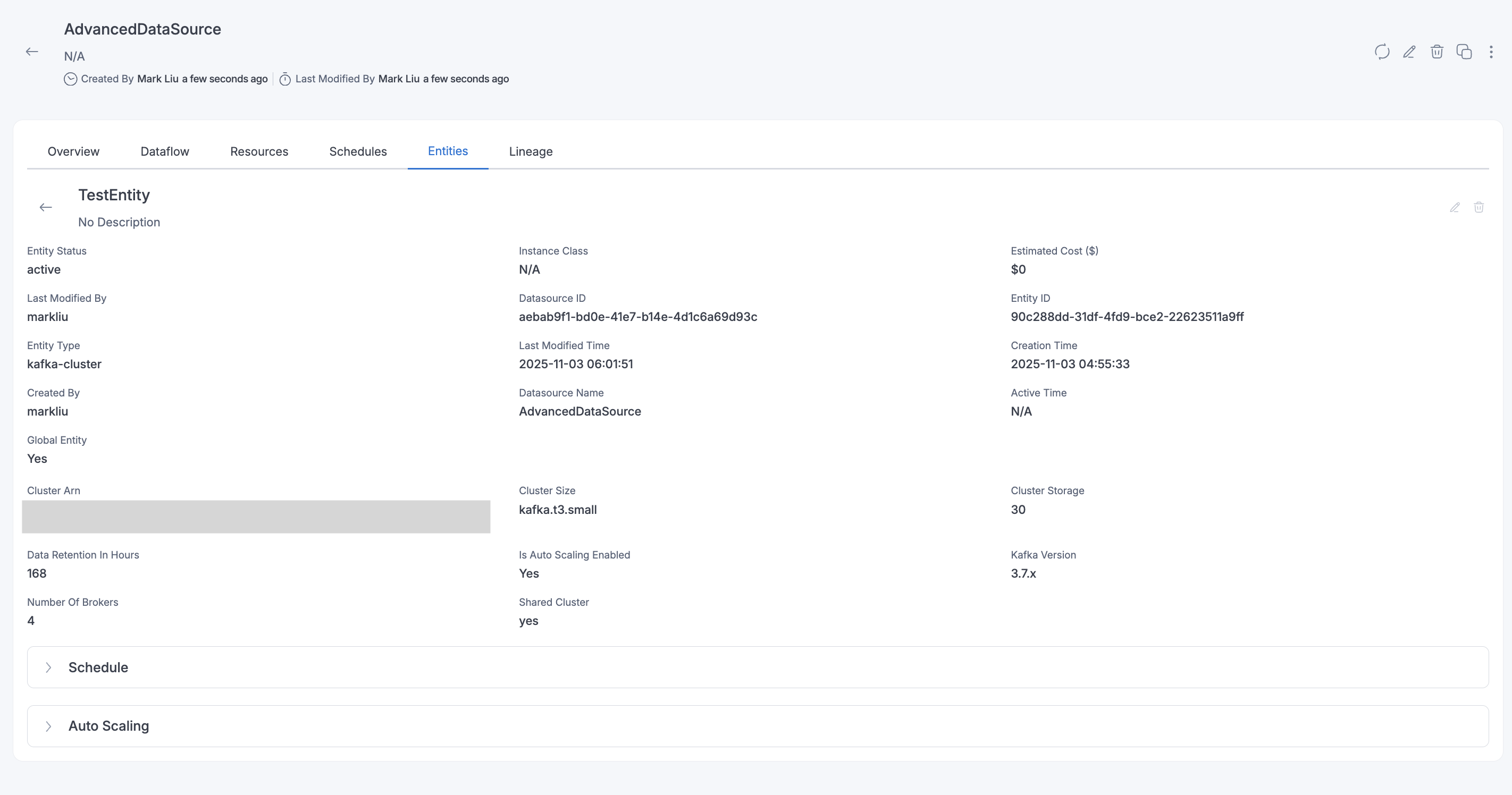Click the Resources tab label
Screen dimensions: 1512x795
[x=259, y=151]
